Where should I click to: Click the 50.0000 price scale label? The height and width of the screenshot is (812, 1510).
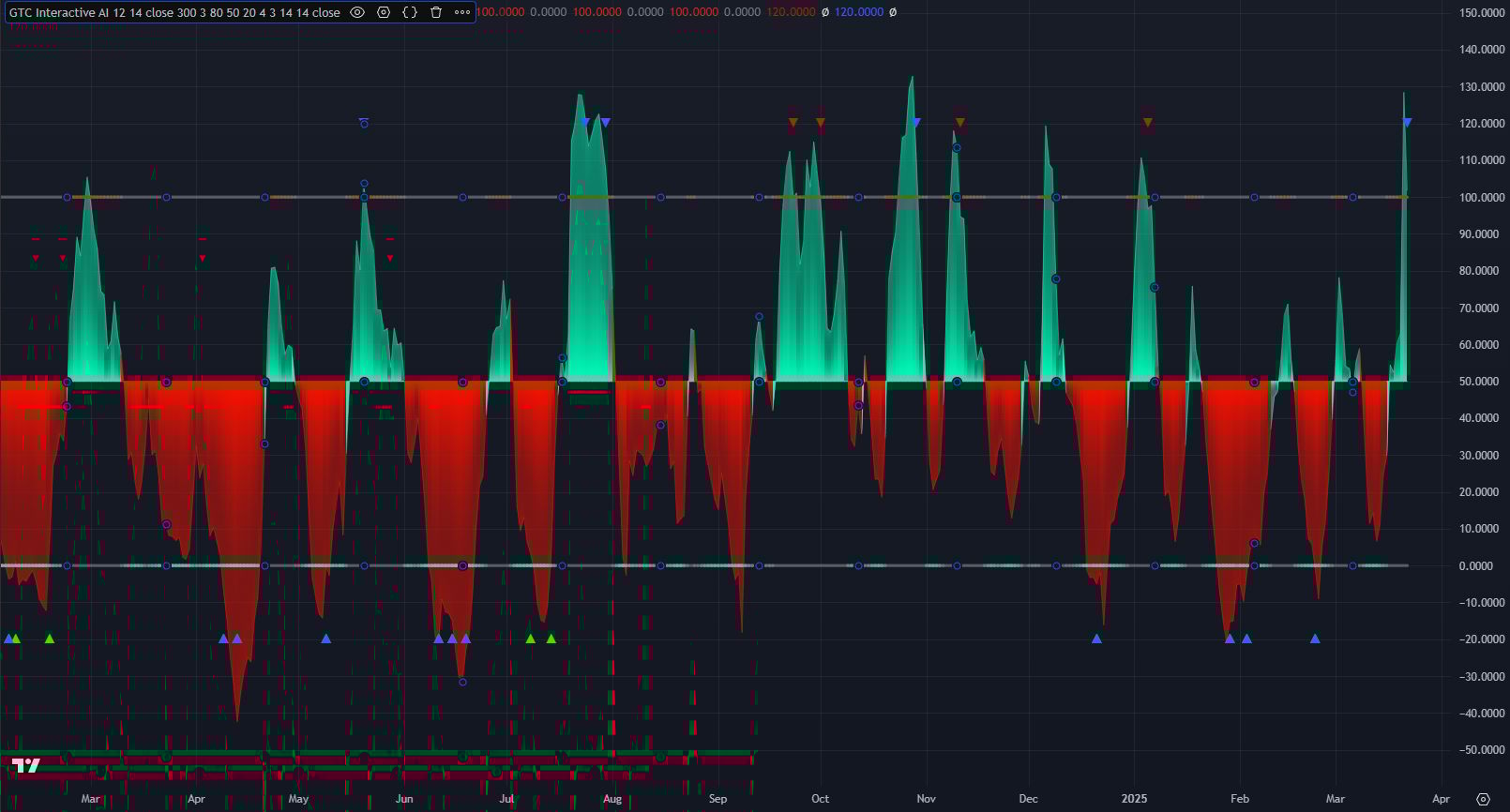[x=1482, y=382]
